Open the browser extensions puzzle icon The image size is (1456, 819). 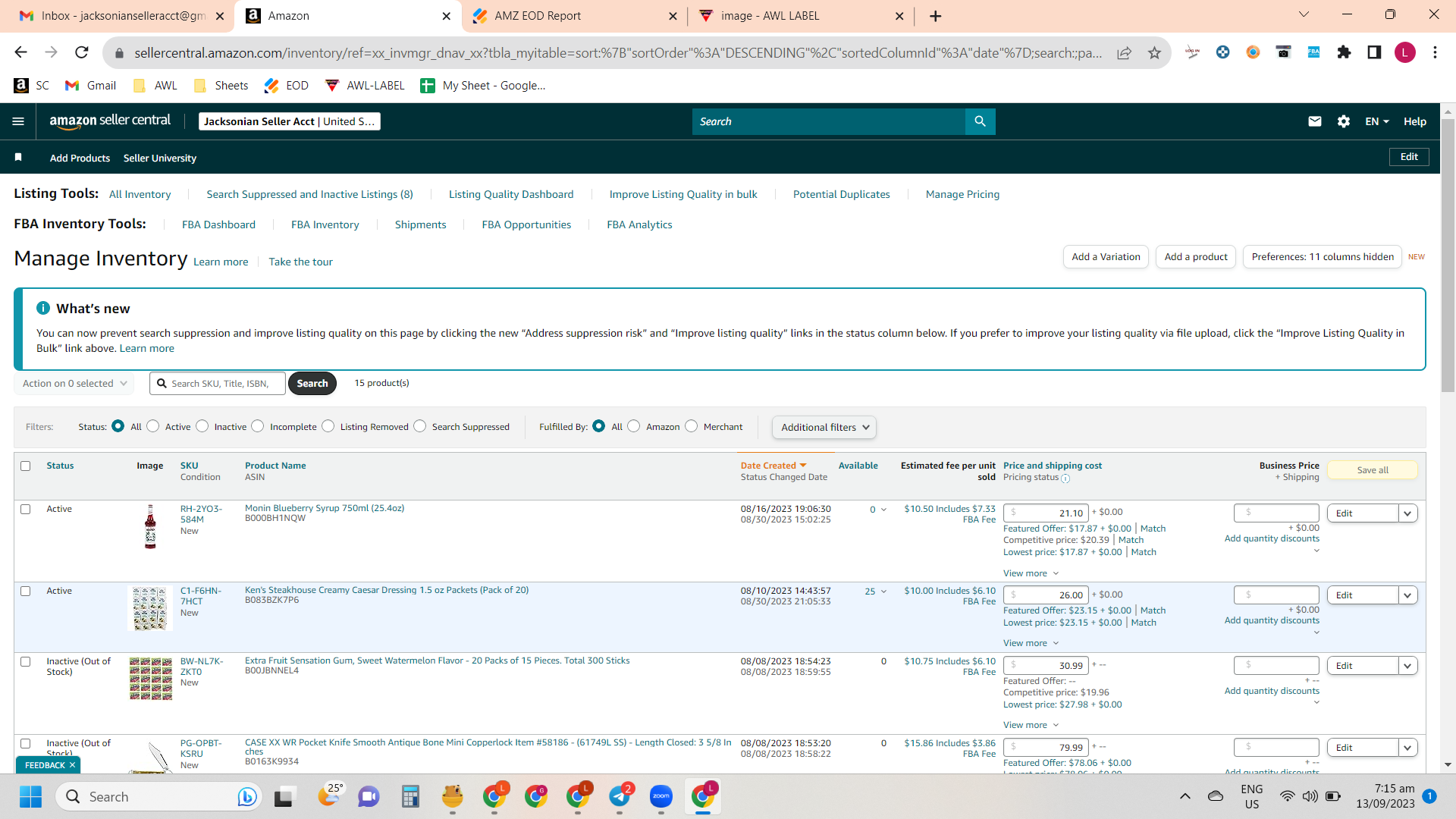[x=1344, y=52]
